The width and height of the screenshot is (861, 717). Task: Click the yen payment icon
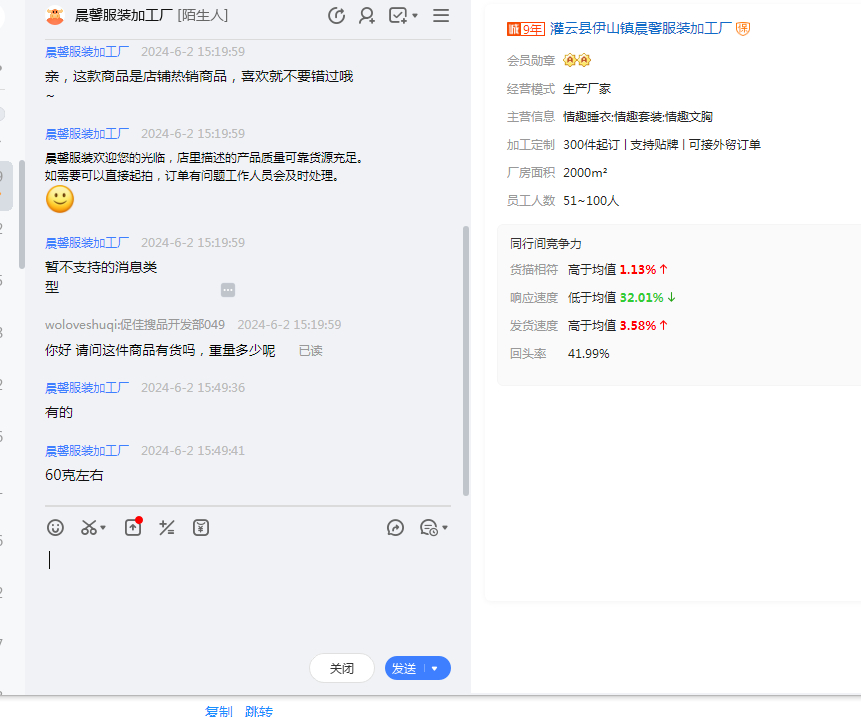click(x=201, y=527)
